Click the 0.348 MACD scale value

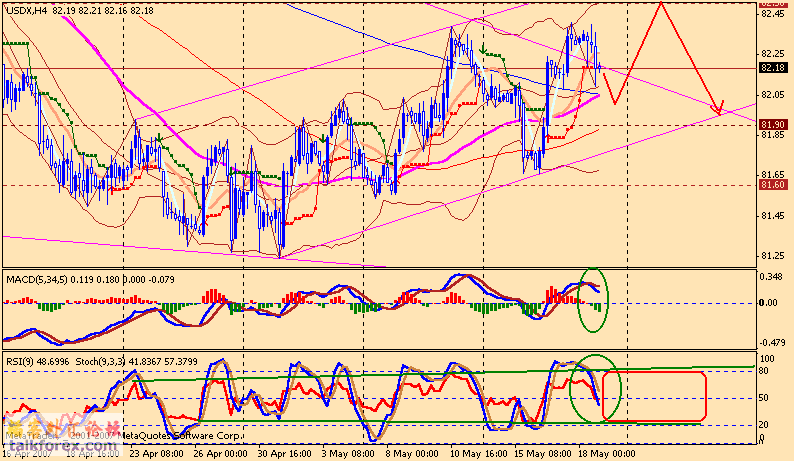pos(772,277)
